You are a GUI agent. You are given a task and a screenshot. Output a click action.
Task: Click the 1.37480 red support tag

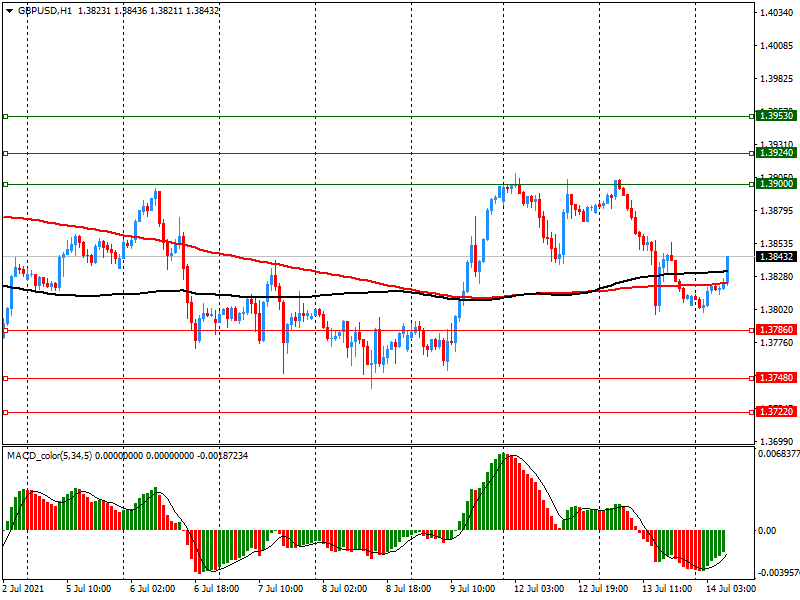click(x=776, y=378)
